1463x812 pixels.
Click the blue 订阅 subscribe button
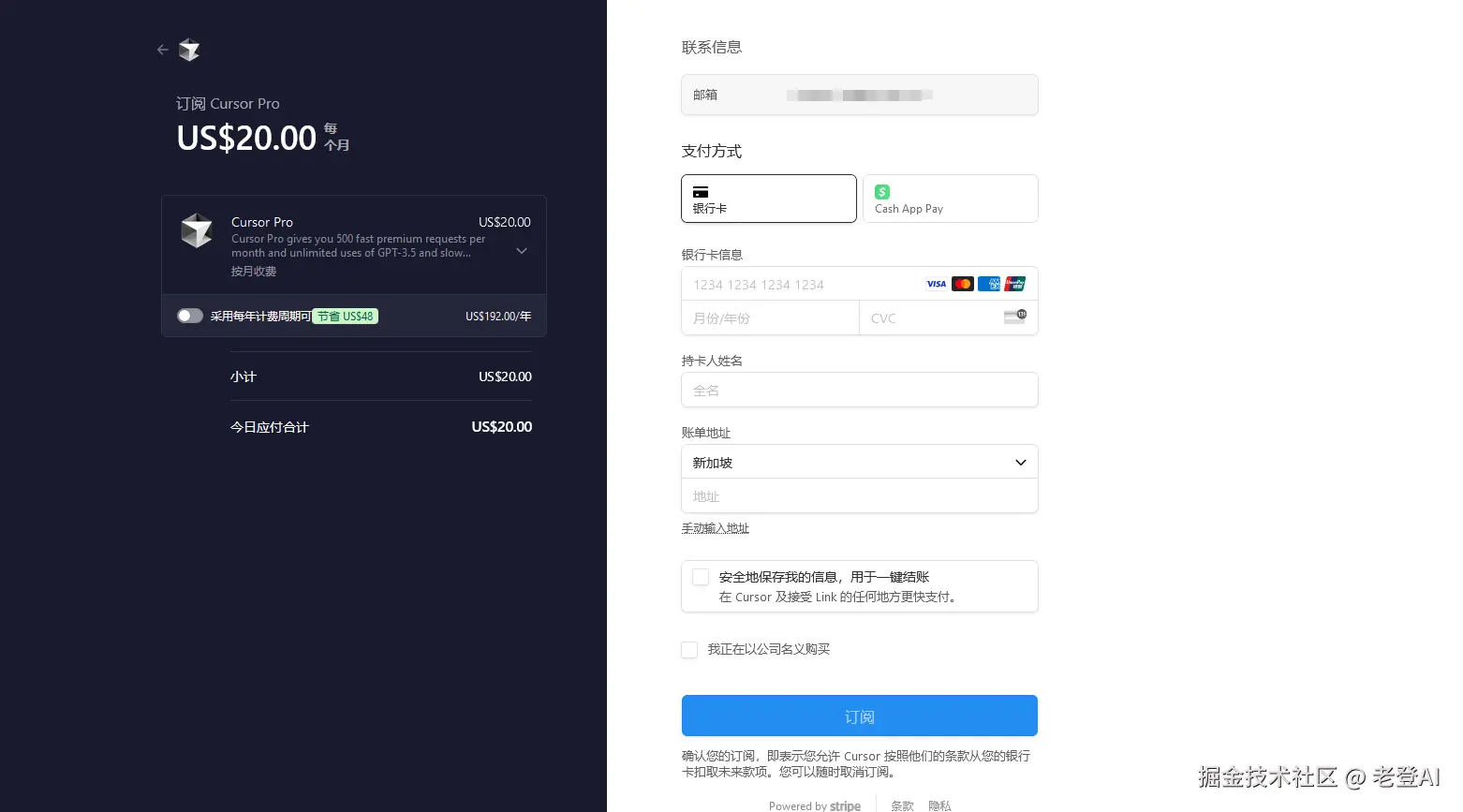pyautogui.click(x=860, y=716)
